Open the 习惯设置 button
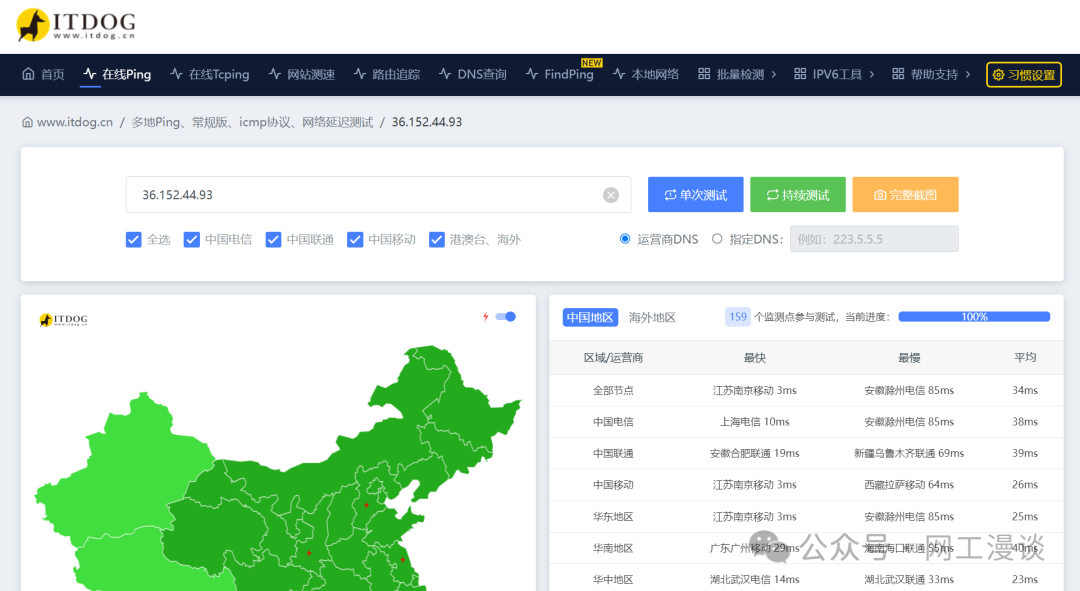Screen dimensions: 1080x591 (1024, 74)
